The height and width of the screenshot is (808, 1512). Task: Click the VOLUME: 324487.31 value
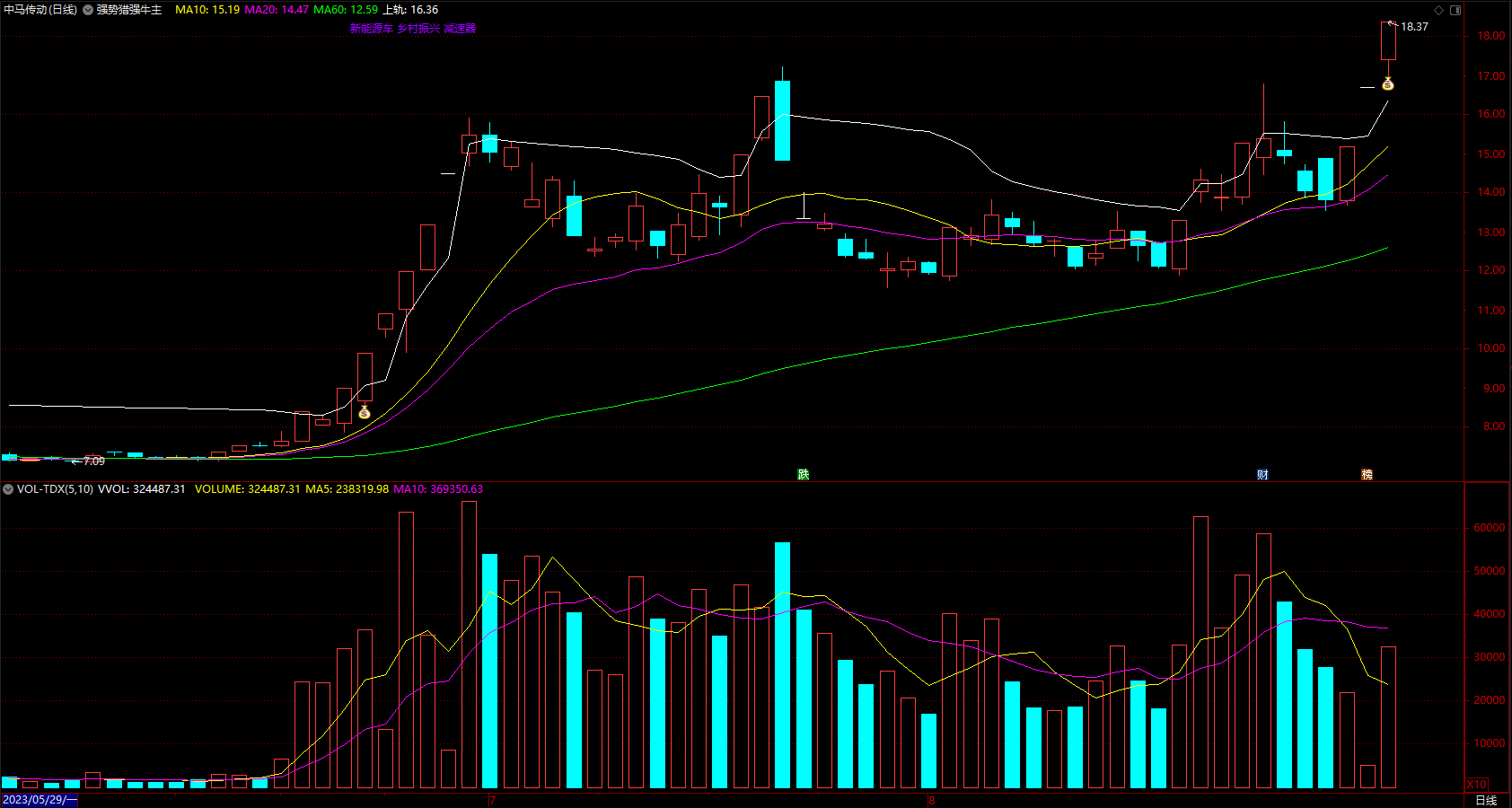(248, 489)
